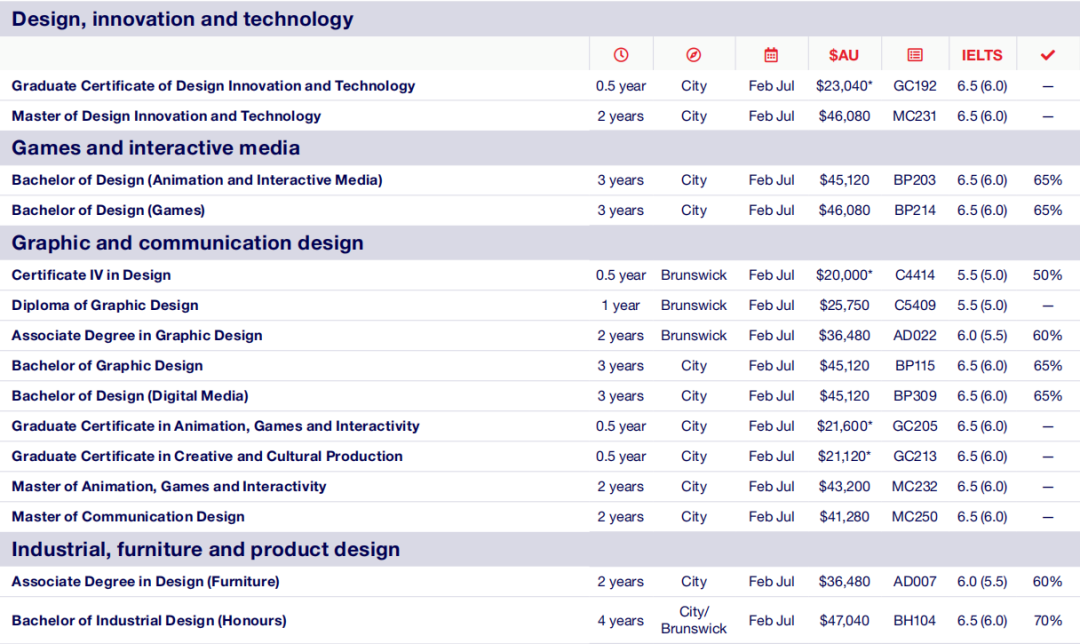Click Diploma of Graphic Design row title
The width and height of the screenshot is (1080, 644).
click(x=105, y=305)
